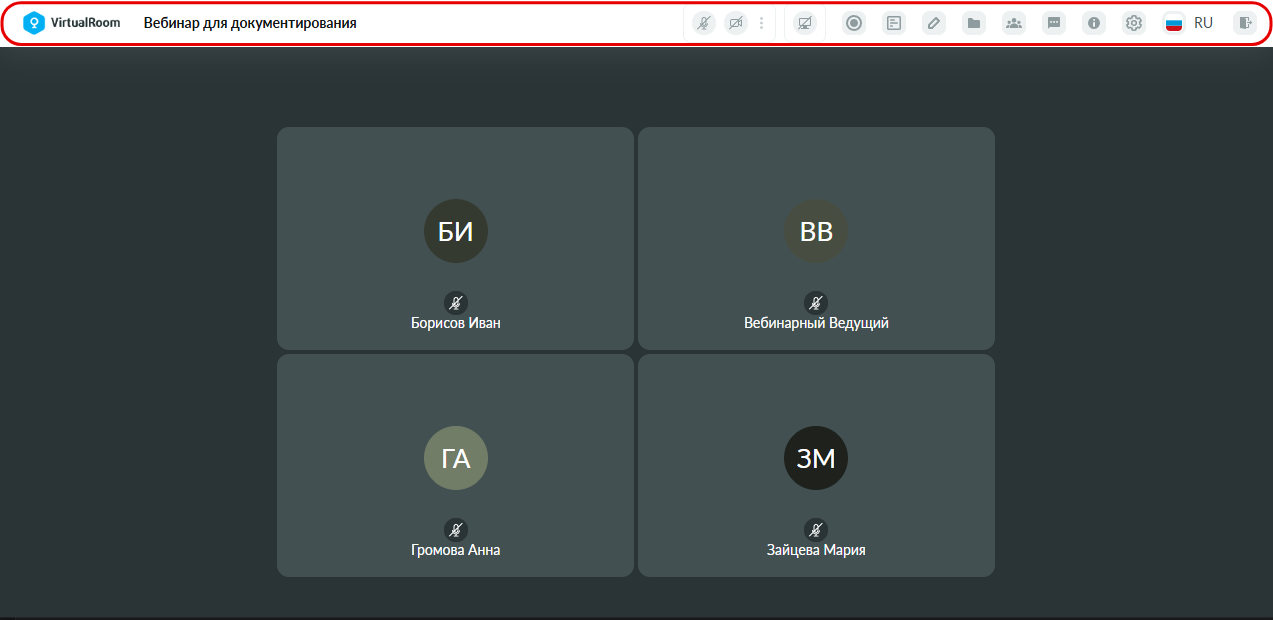Open the whiteboard pencil tool
The height and width of the screenshot is (620, 1273).
(x=933, y=23)
